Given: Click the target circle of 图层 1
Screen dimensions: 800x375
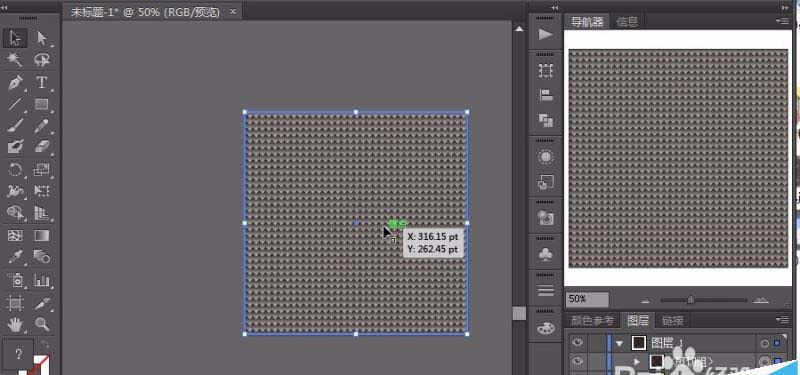Looking at the screenshot, I should click(x=764, y=343).
